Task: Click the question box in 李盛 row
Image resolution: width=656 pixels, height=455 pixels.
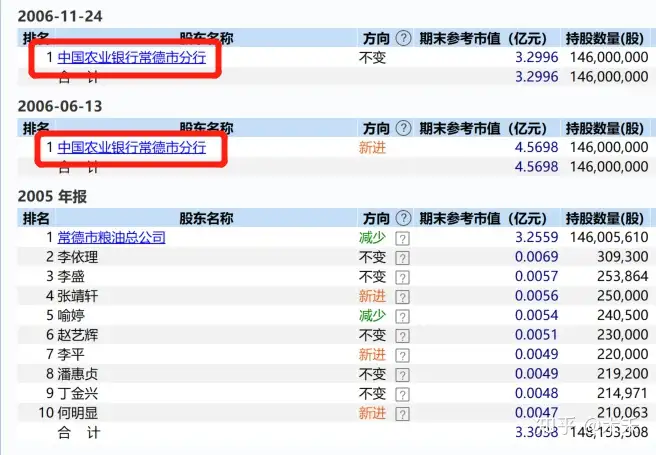Action: click(402, 277)
